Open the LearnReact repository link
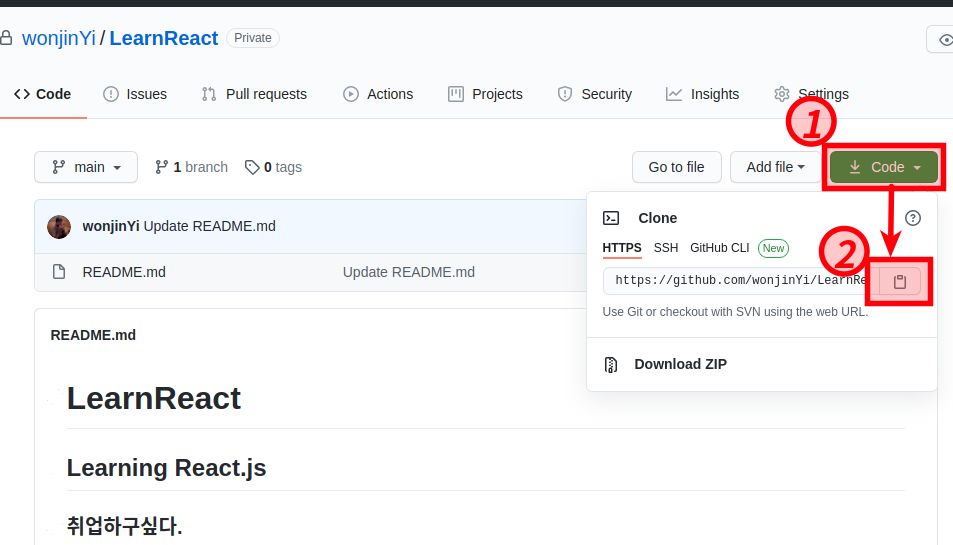Screen dimensions: 953x545 click(x=163, y=38)
